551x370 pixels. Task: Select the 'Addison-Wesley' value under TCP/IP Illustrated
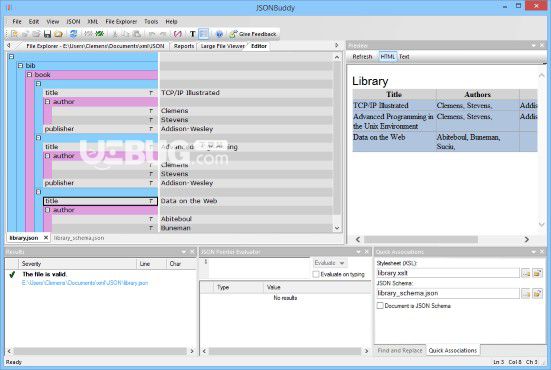tap(187, 129)
